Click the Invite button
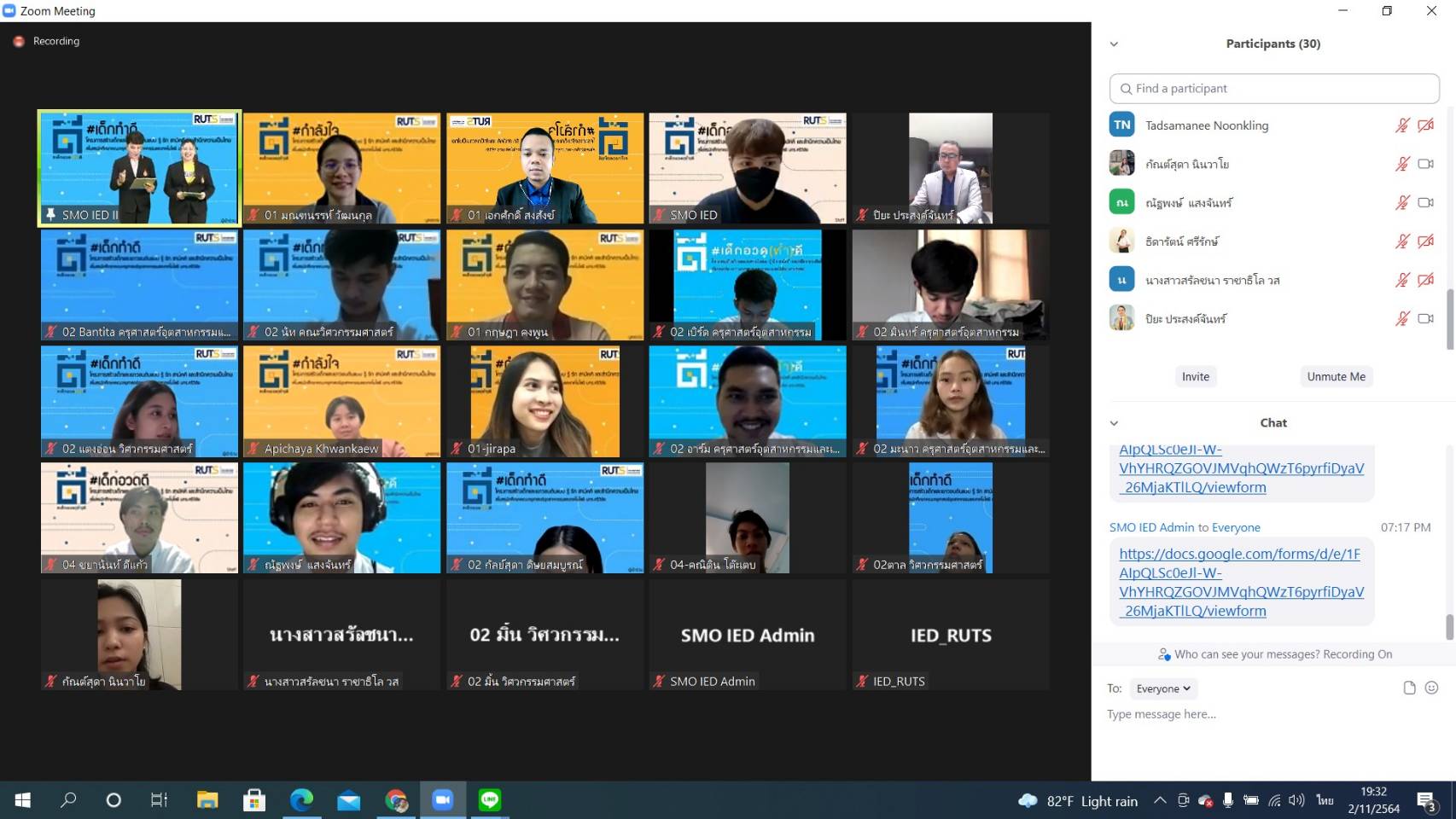The width and height of the screenshot is (1456, 819). tap(1195, 377)
